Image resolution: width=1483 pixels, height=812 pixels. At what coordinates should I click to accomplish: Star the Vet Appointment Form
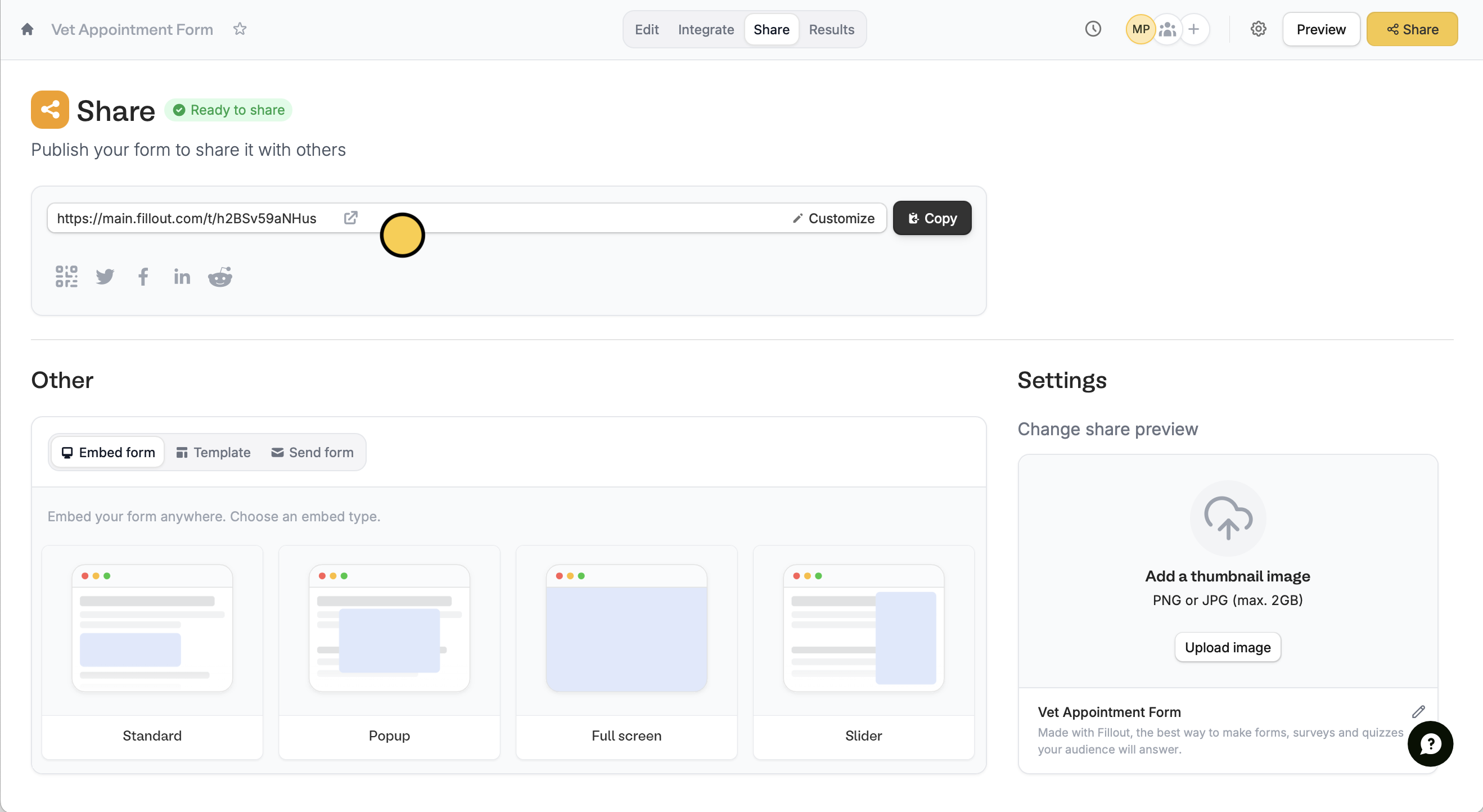click(x=240, y=29)
